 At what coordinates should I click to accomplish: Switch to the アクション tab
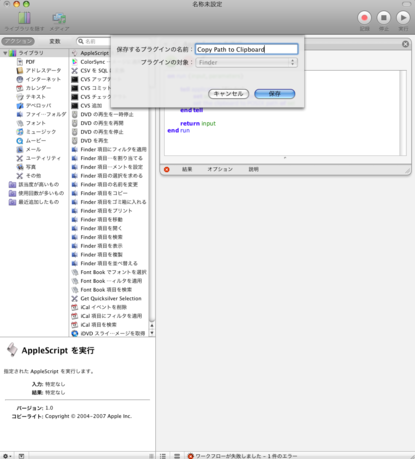click(18, 41)
